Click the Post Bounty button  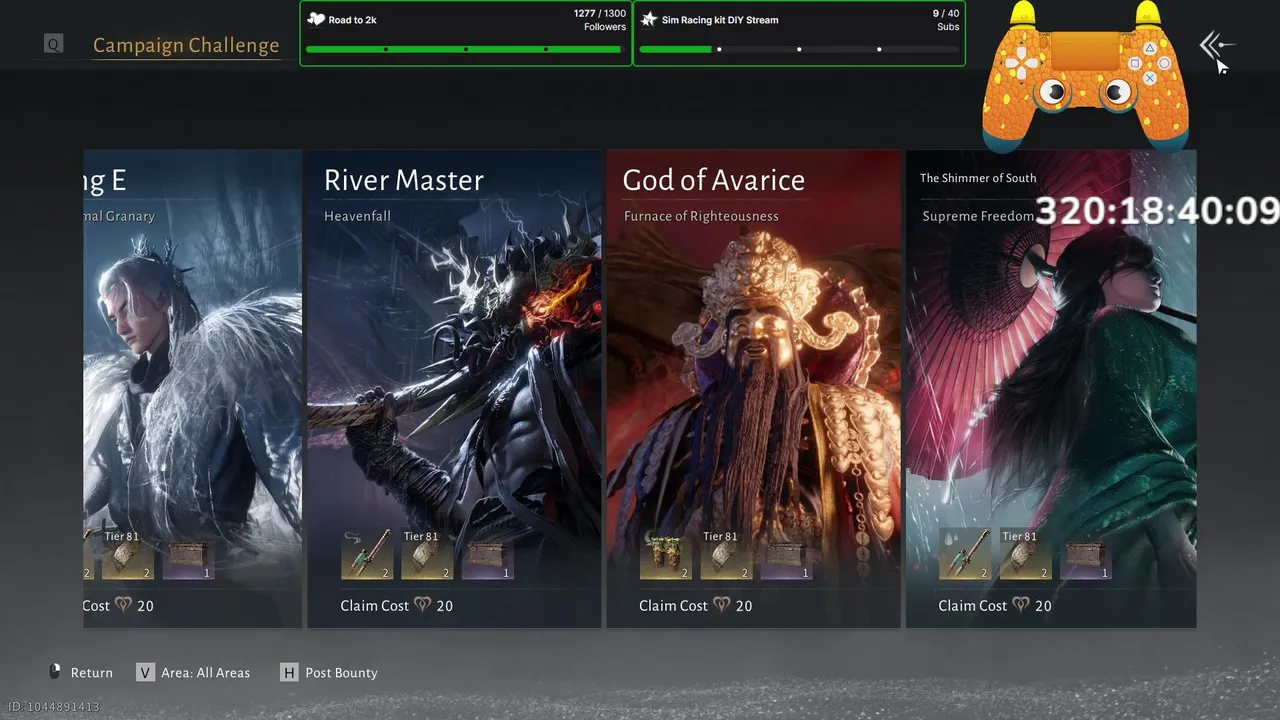click(329, 672)
